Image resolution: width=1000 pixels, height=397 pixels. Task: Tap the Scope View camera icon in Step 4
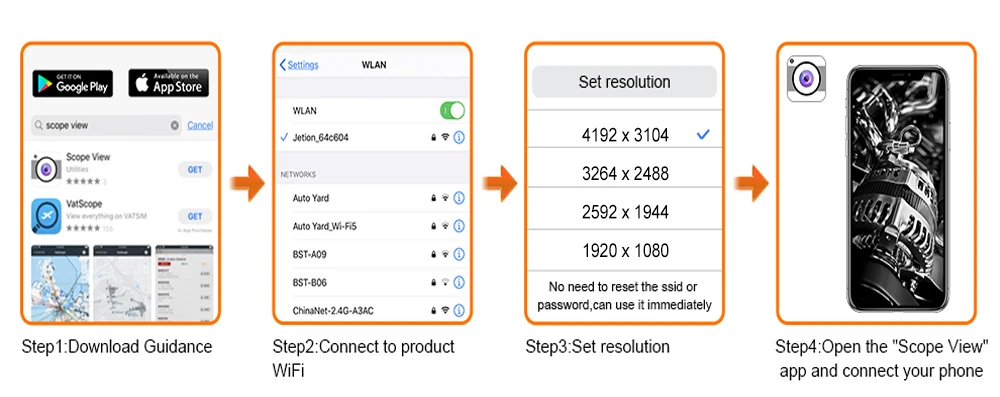[806, 79]
